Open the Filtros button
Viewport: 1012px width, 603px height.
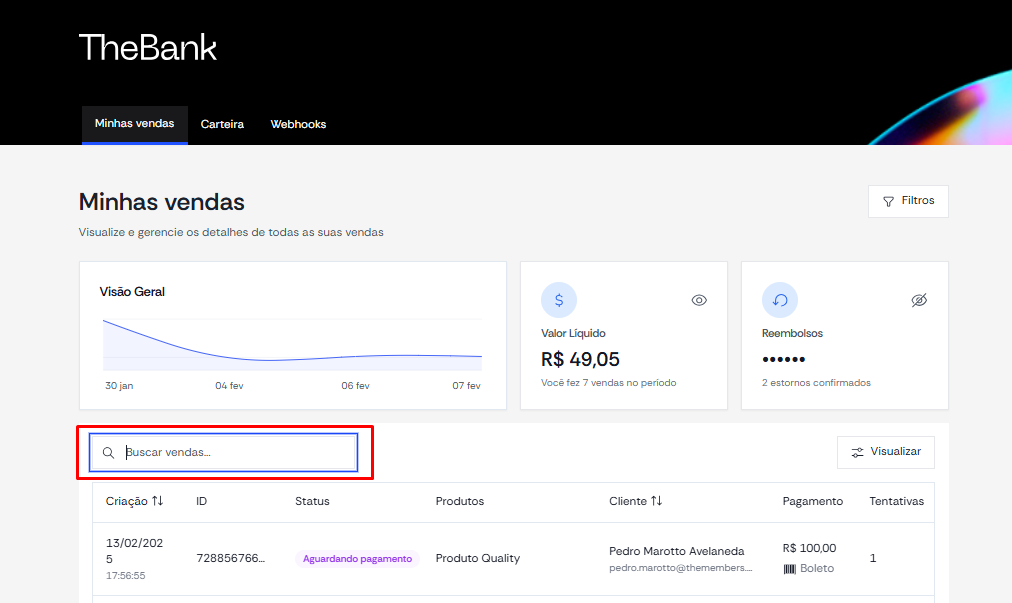pyautogui.click(x=908, y=201)
